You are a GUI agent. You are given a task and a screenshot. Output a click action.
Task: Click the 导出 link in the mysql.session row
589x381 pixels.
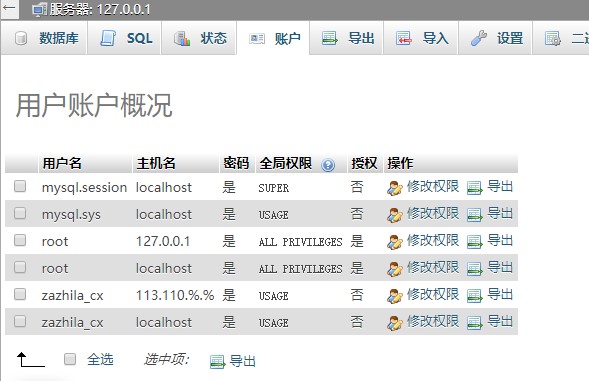click(x=500, y=186)
